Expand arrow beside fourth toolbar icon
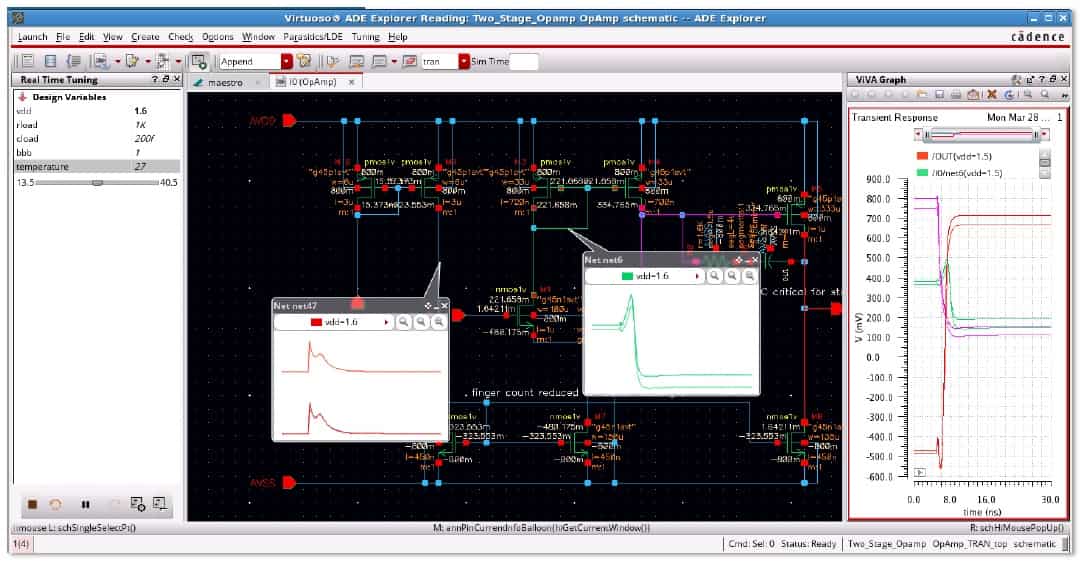The height and width of the screenshot is (563, 1082). point(118,61)
